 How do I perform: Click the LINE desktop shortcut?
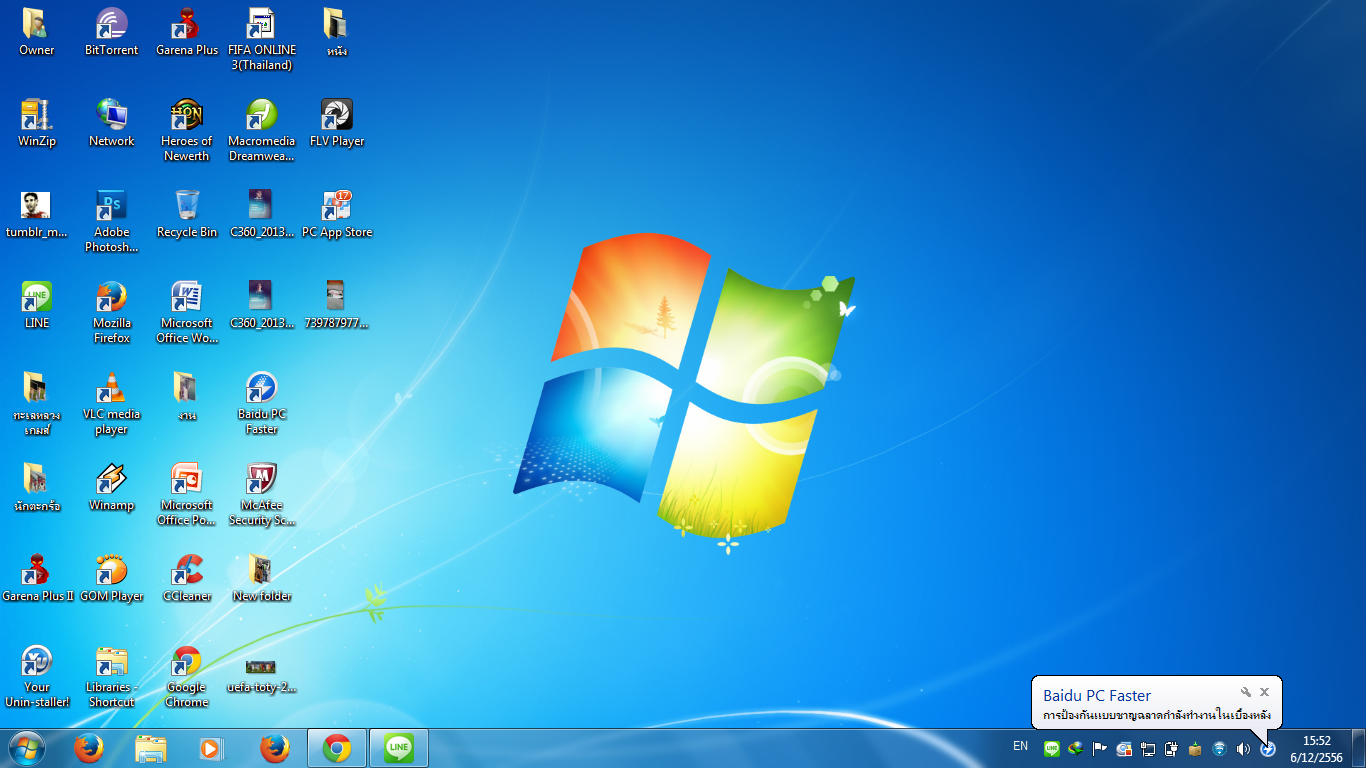[x=36, y=305]
